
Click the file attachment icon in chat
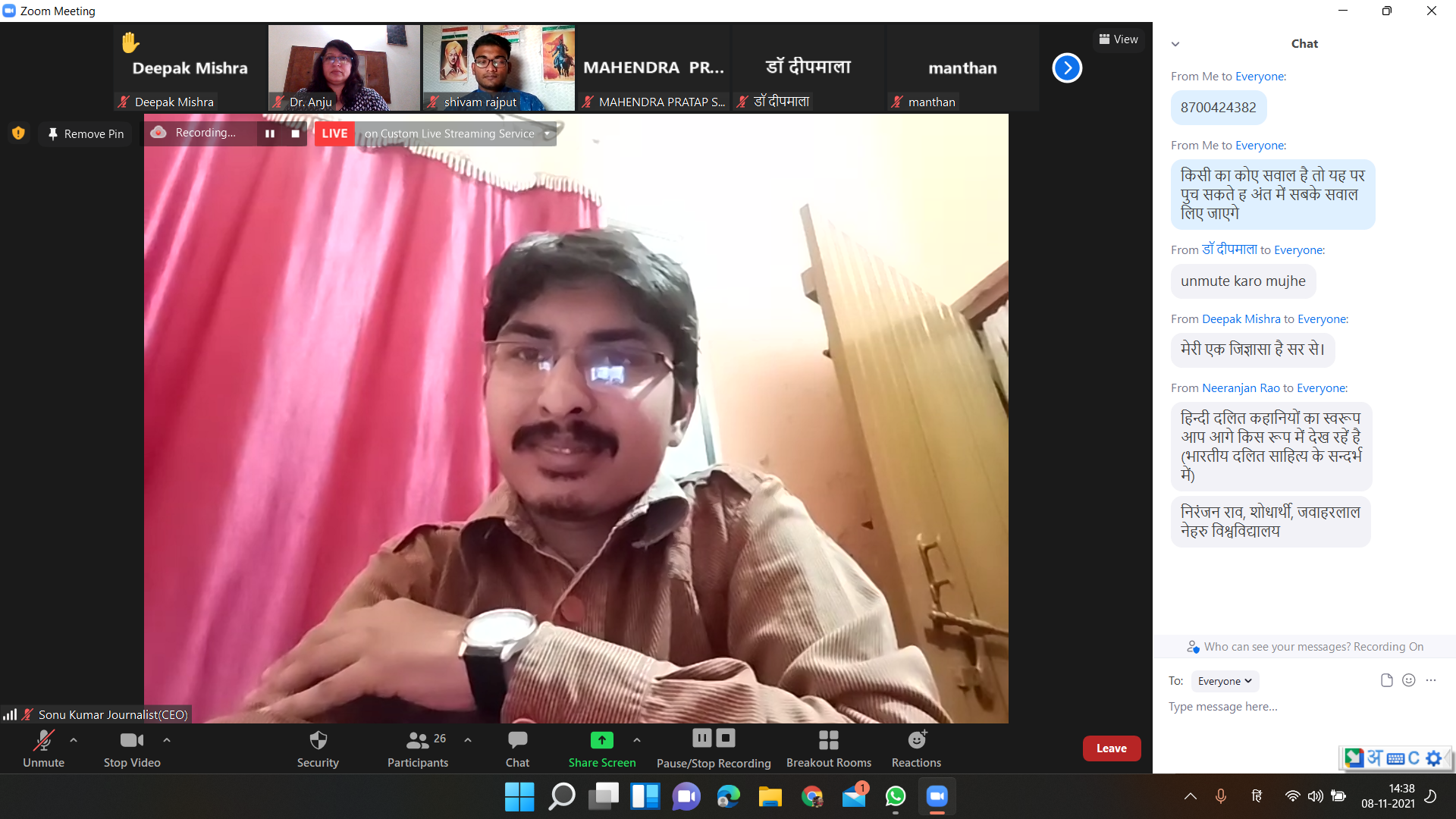(1386, 680)
